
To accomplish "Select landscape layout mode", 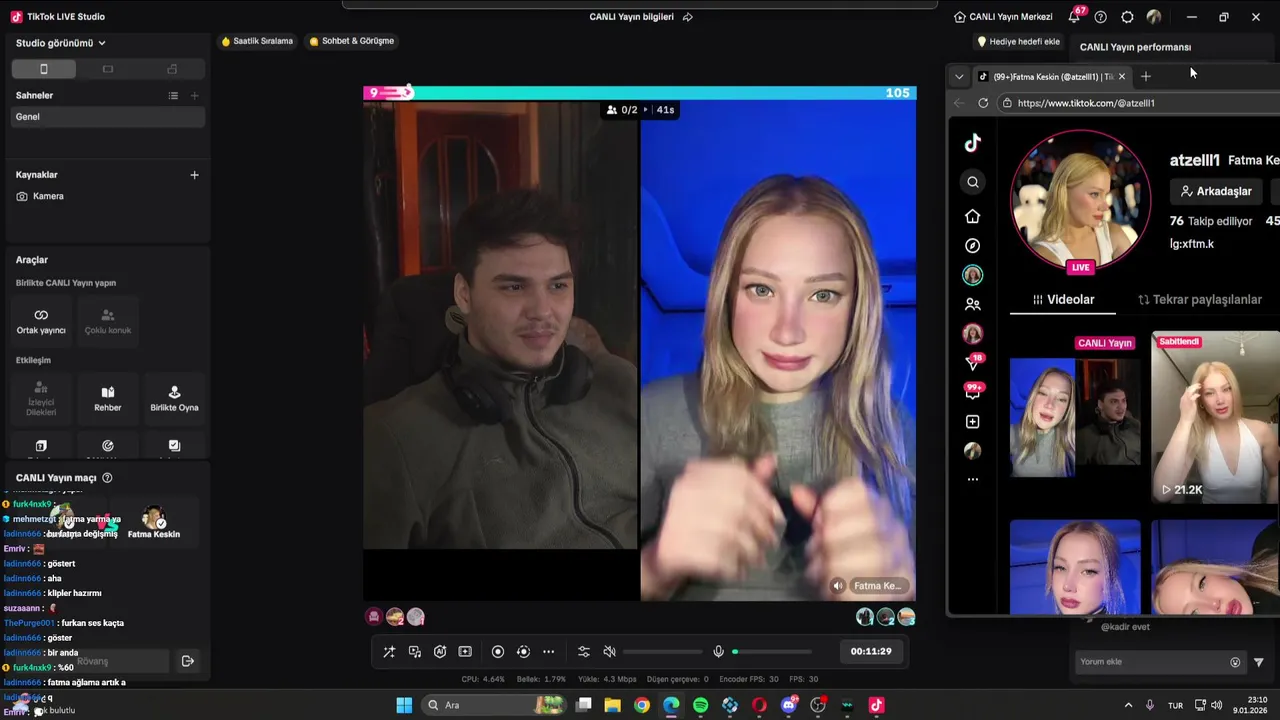I will tap(108, 69).
